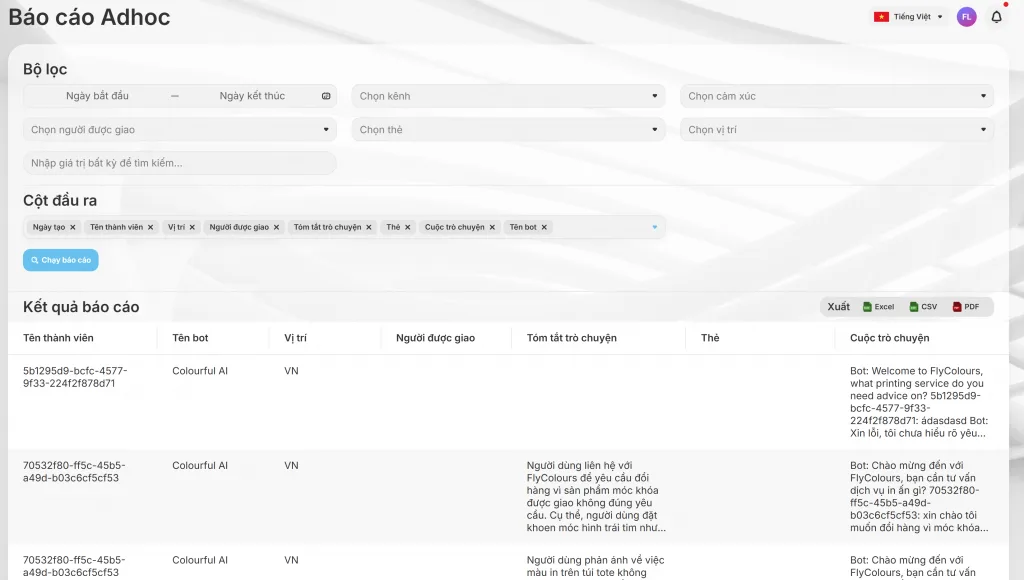The image size is (1024, 580).
Task: Click the Vị trí column header
Action: pyautogui.click(x=295, y=338)
